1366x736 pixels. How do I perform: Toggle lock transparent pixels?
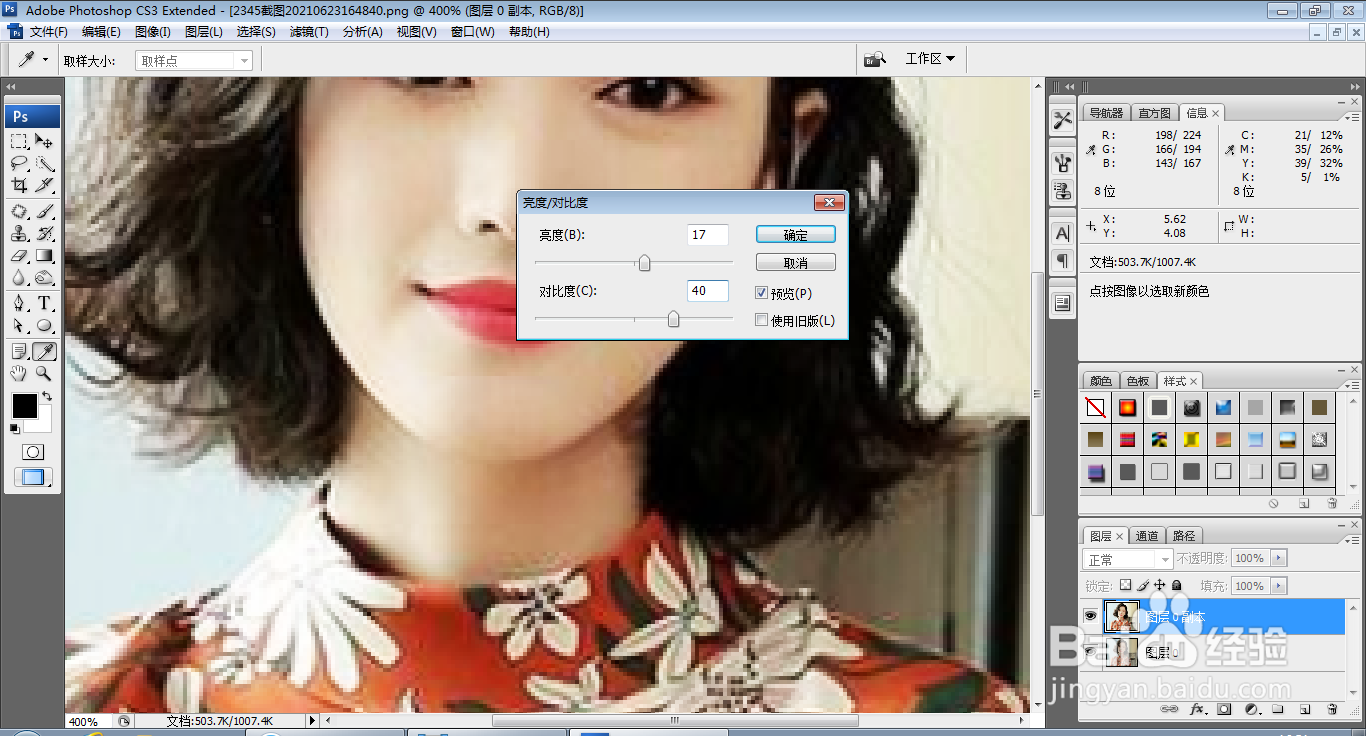[1125, 585]
